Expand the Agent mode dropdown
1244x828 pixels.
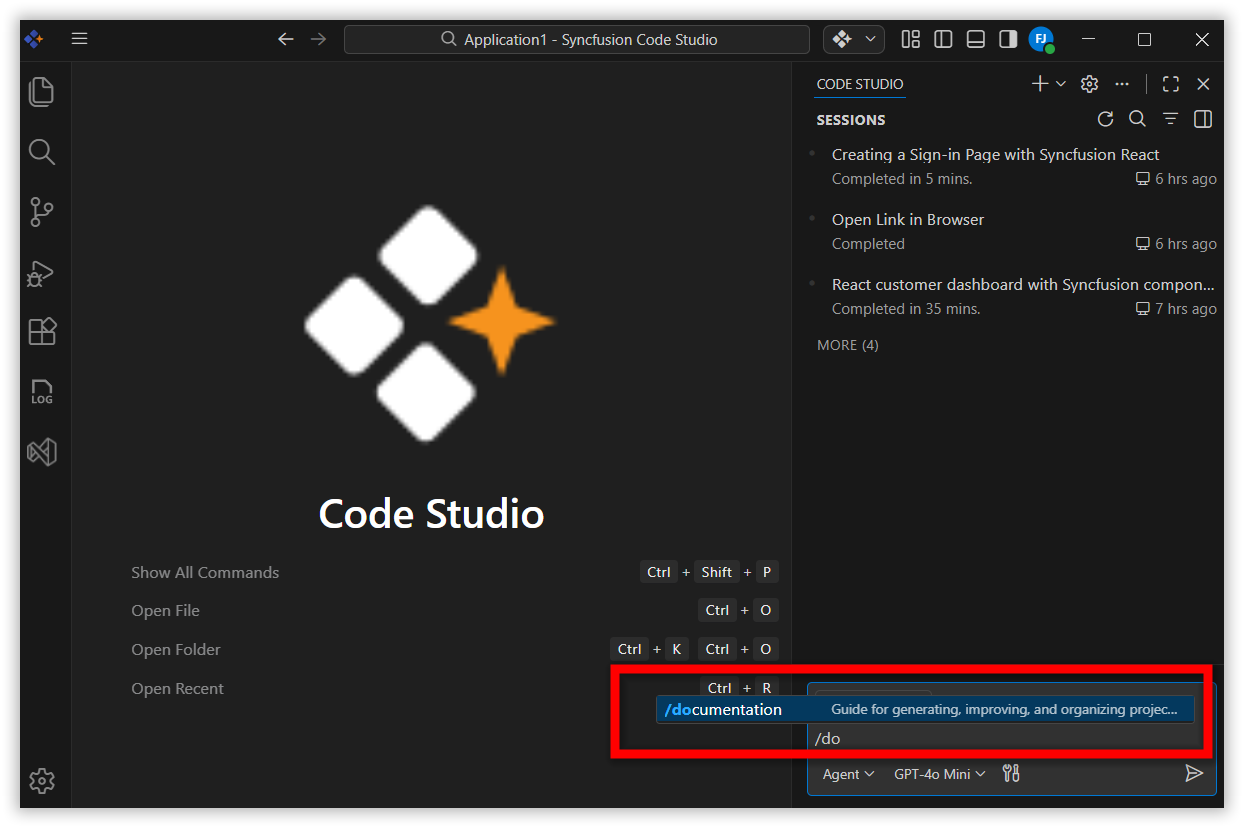[x=848, y=774]
